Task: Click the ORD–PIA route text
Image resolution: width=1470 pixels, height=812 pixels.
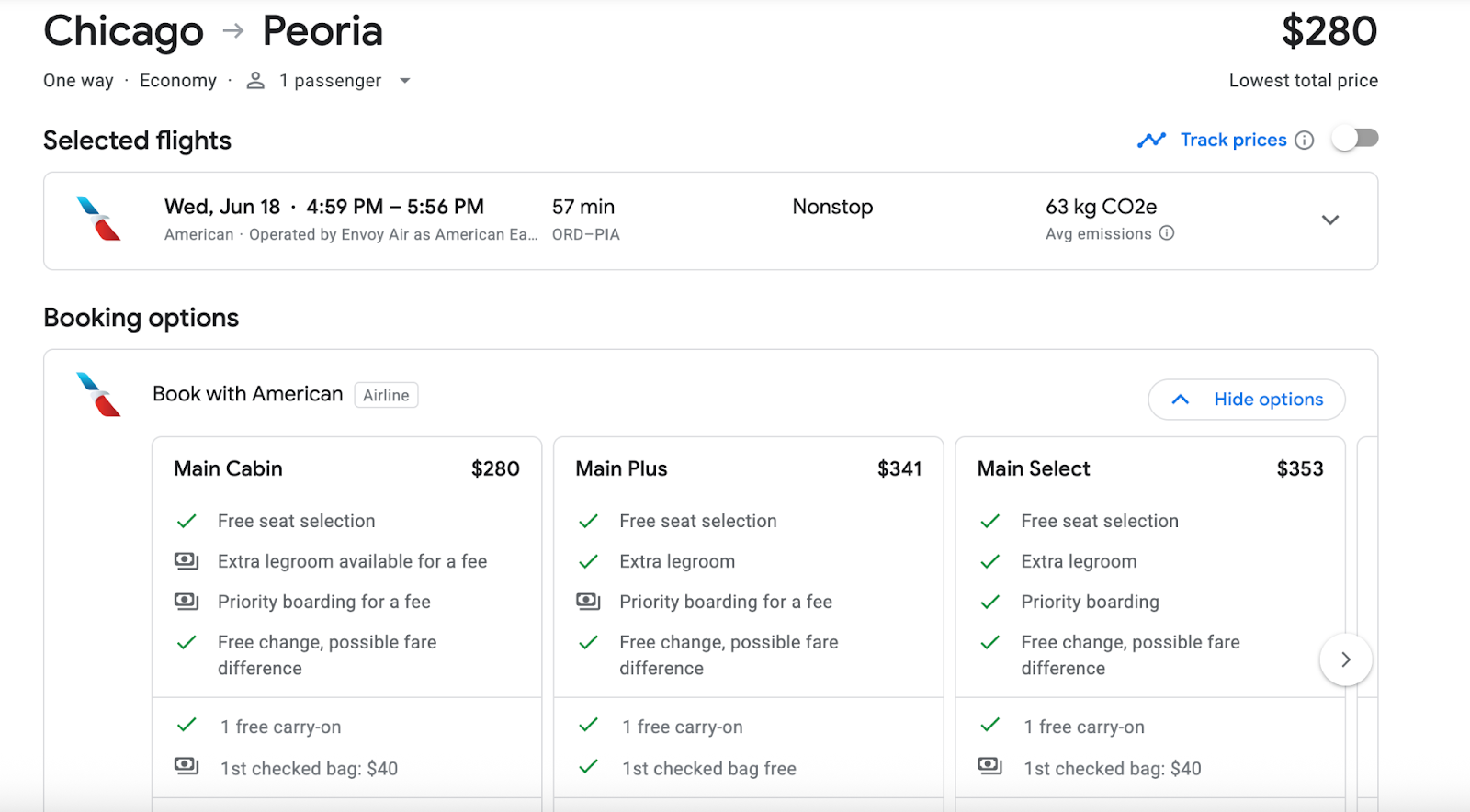Action: click(x=586, y=234)
